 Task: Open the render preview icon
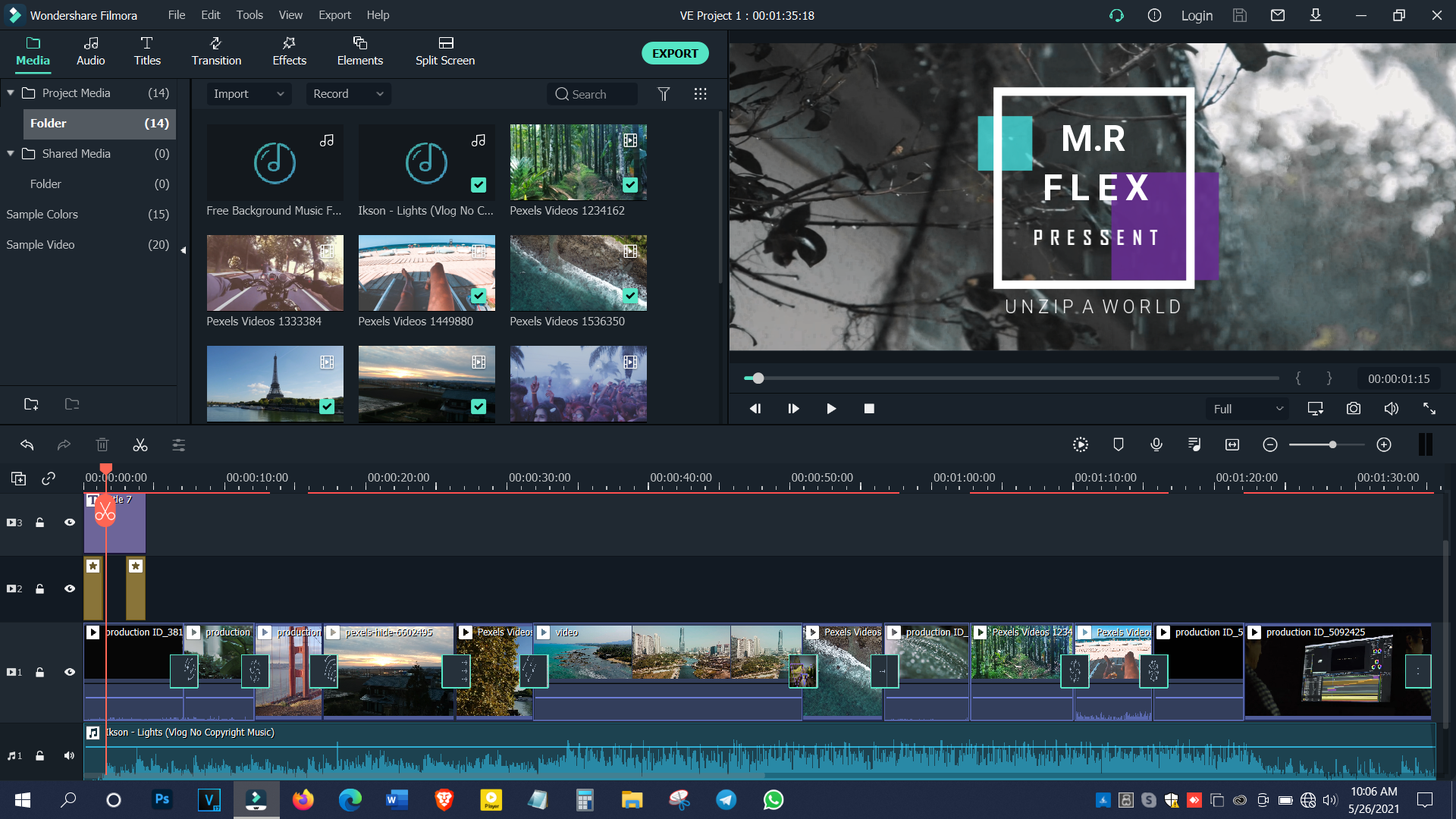point(1080,444)
